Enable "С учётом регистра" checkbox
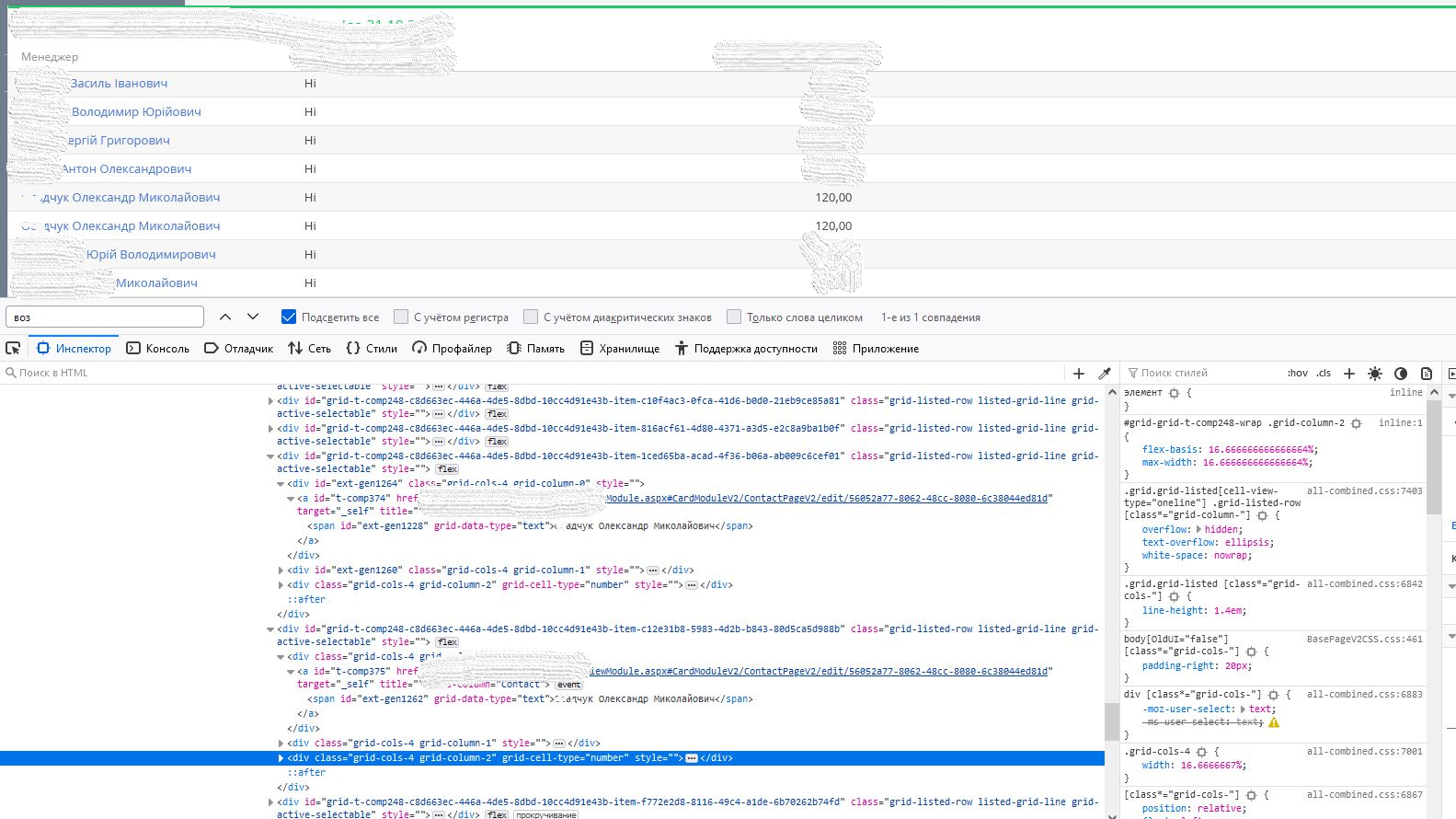Screen dimensions: 1456x819 click(401, 317)
